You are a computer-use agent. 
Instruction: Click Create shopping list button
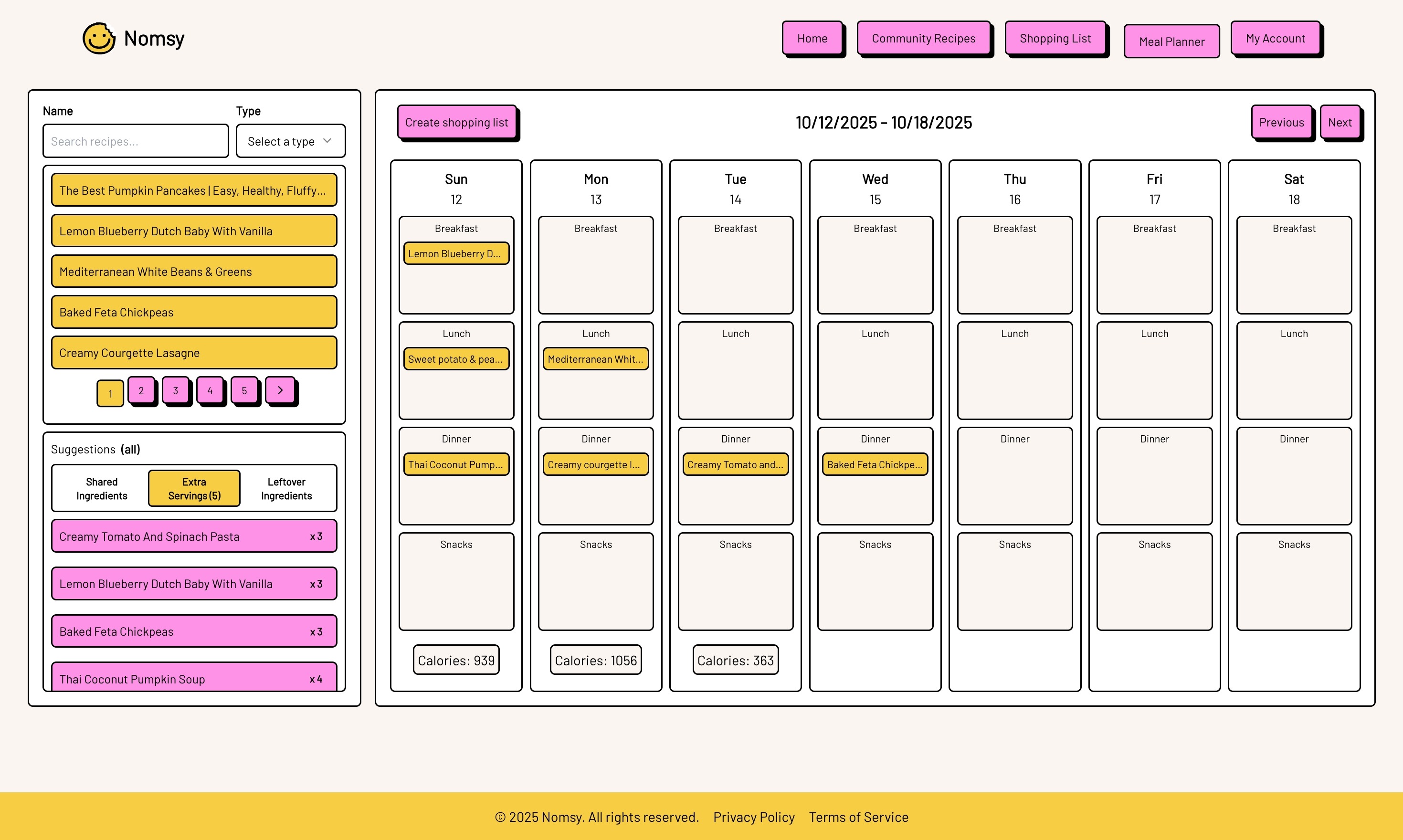coord(456,122)
